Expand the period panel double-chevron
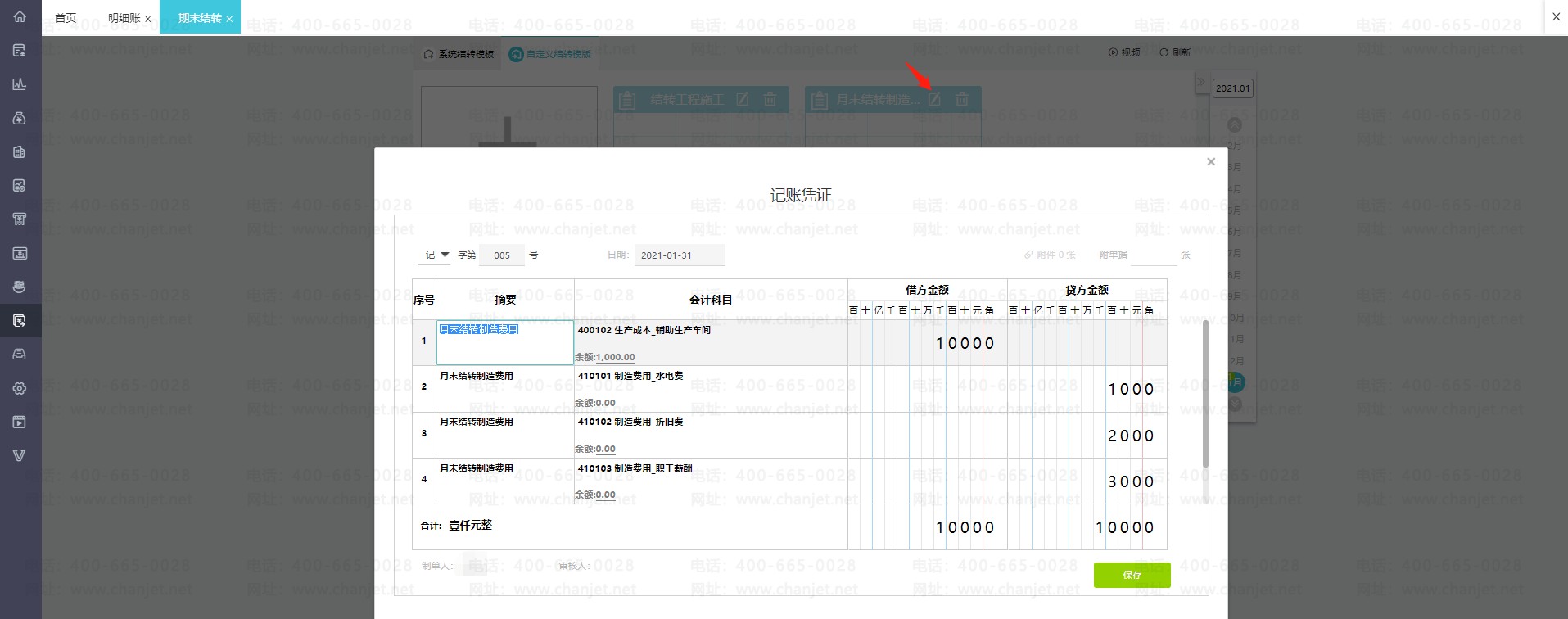Screen dimensions: 1568x619 coord(1200,83)
